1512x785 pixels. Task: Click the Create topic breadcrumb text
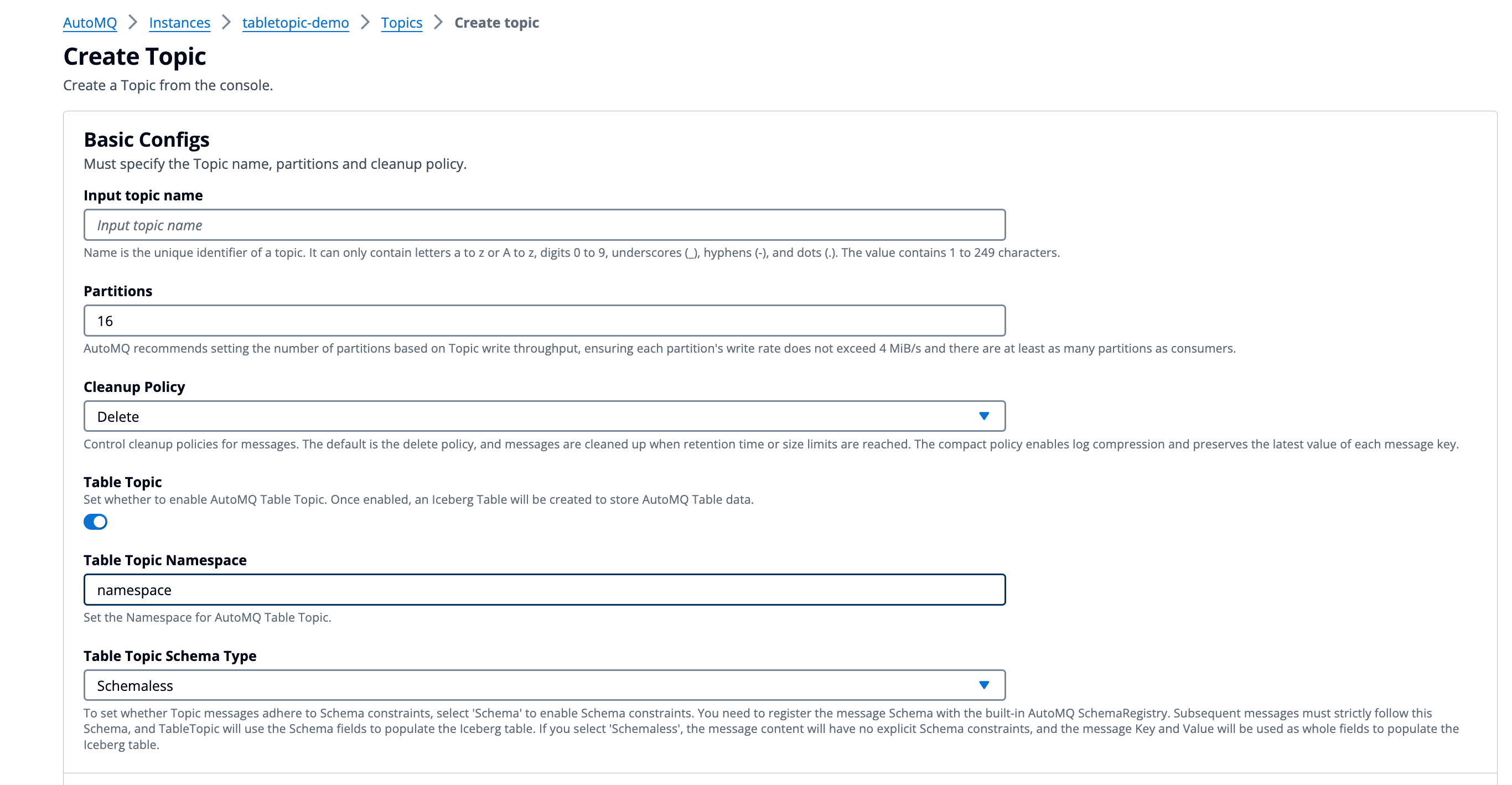[496, 22]
